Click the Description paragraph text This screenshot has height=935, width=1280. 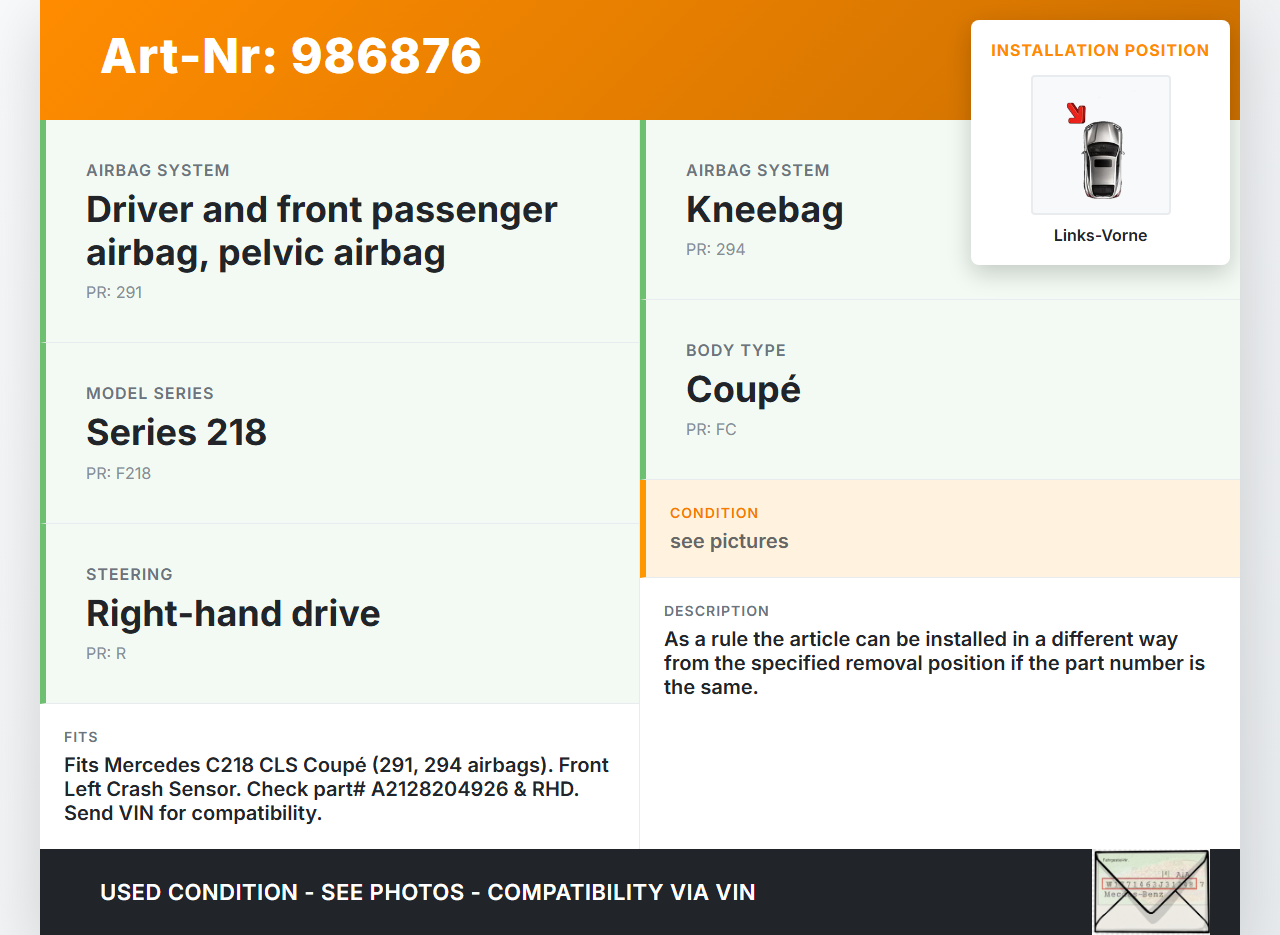coord(934,663)
